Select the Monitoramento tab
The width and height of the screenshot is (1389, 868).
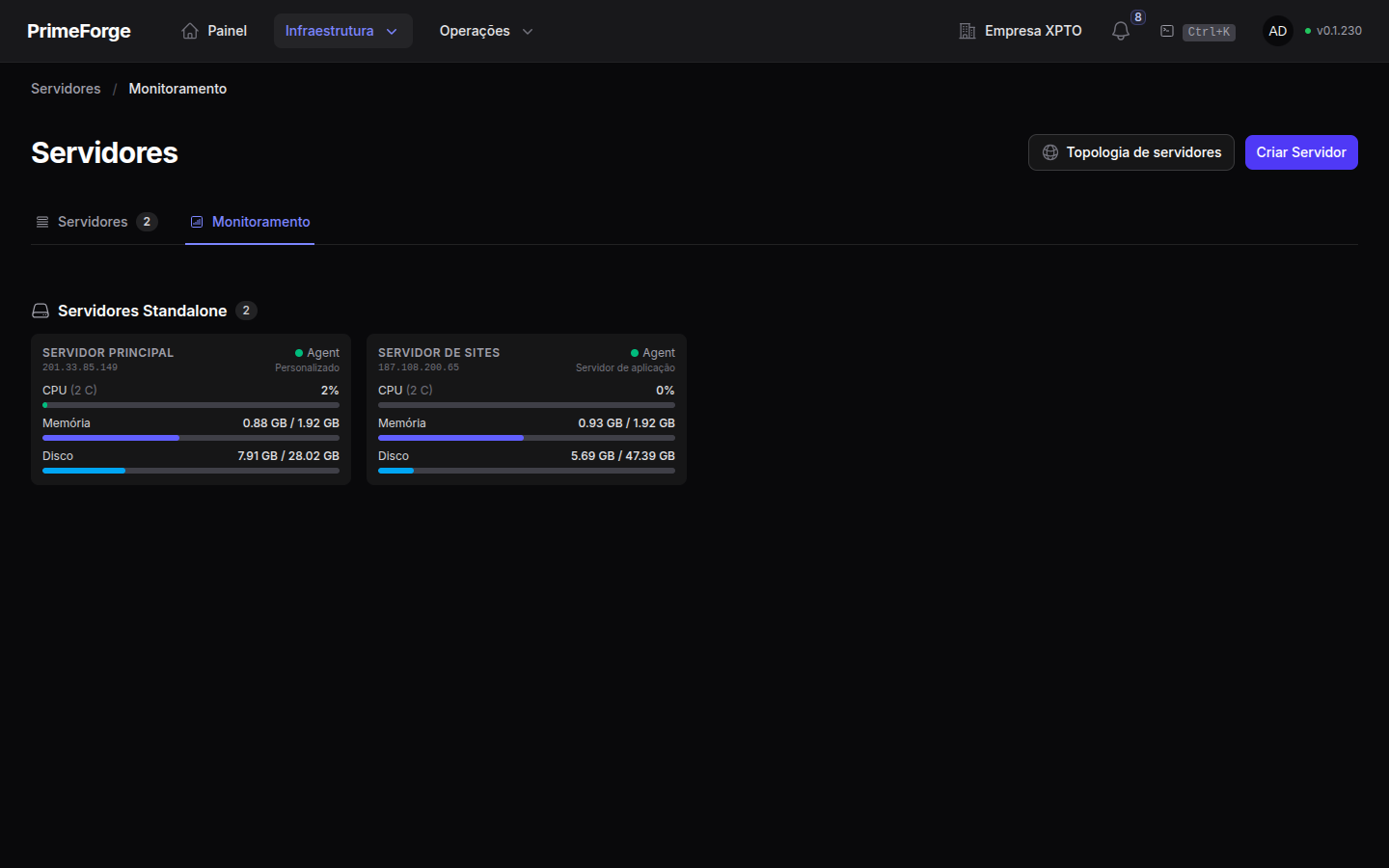click(x=250, y=222)
